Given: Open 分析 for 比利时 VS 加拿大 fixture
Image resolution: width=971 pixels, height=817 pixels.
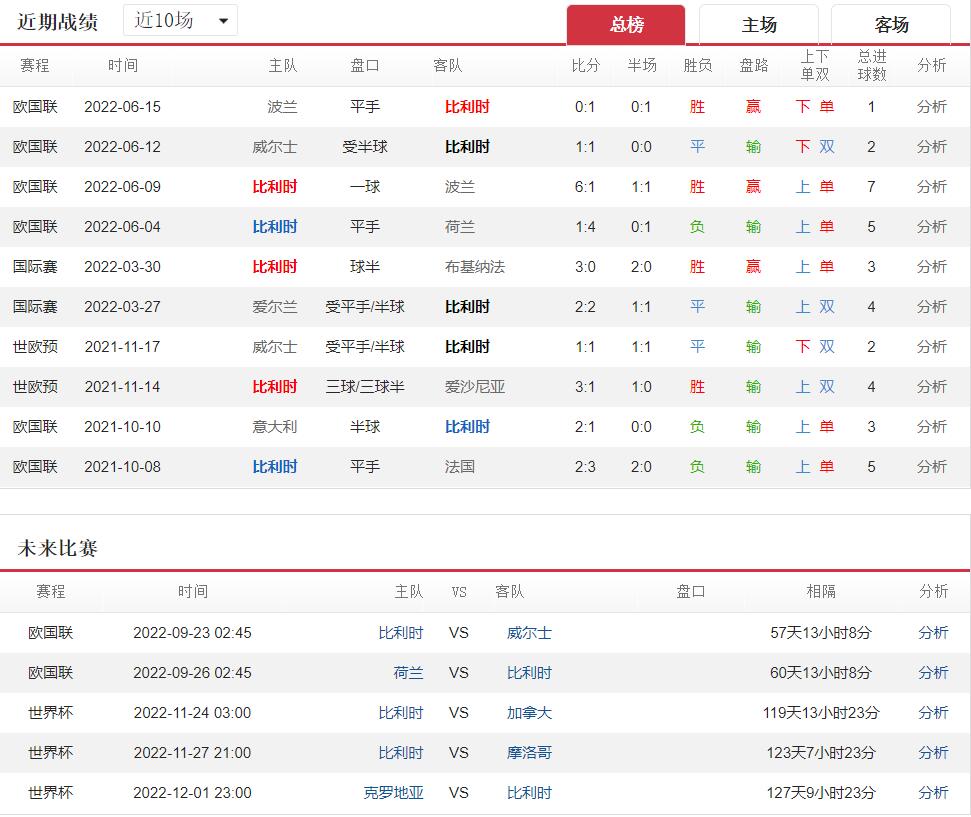Looking at the screenshot, I should [x=933, y=712].
